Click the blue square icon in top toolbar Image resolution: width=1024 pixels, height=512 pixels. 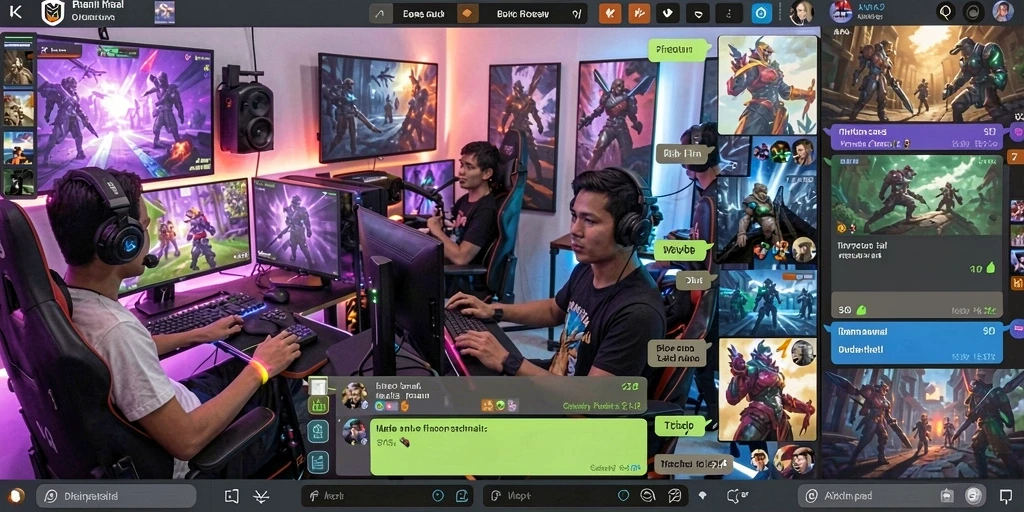[x=761, y=13]
